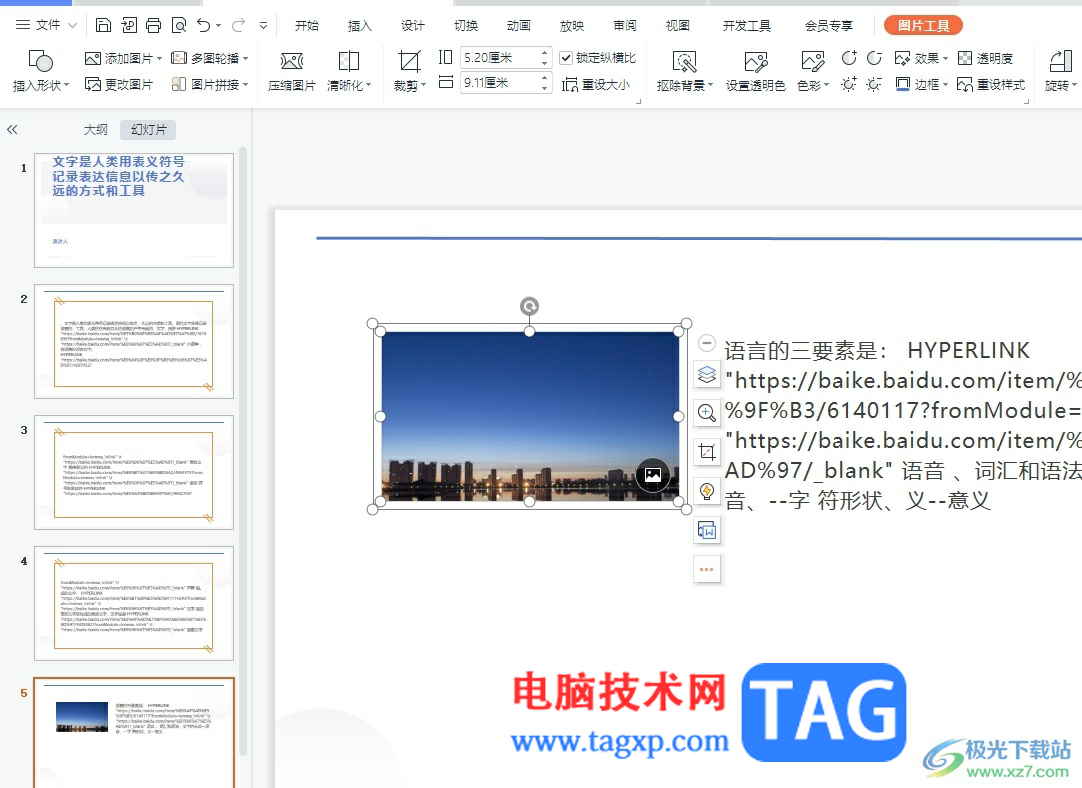Open the undo history dropdown arrow
The image size is (1082, 788).
(218, 26)
